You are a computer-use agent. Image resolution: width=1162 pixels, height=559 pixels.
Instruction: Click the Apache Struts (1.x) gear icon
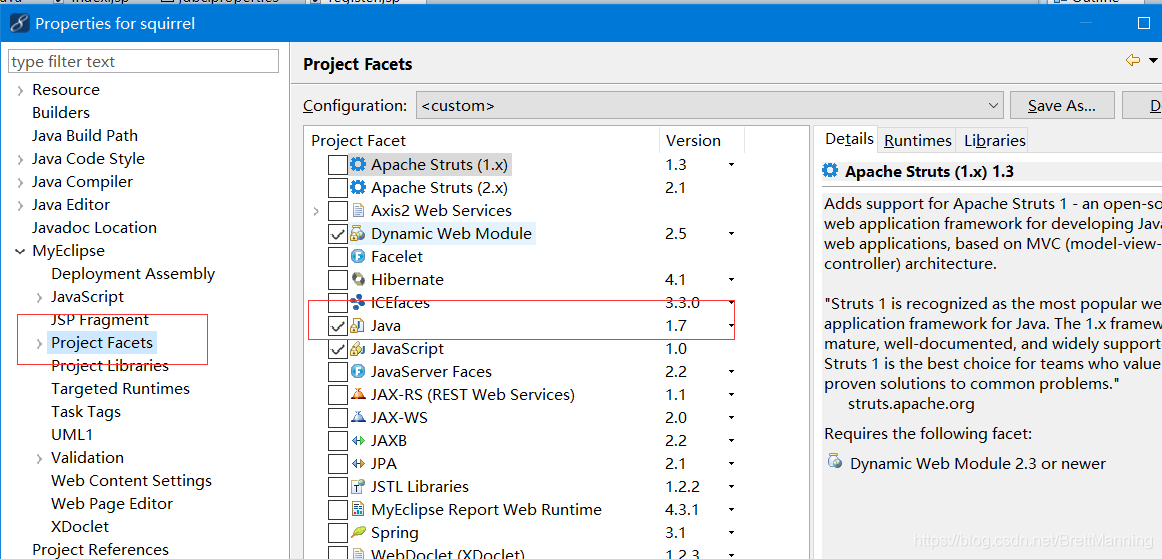click(358, 165)
